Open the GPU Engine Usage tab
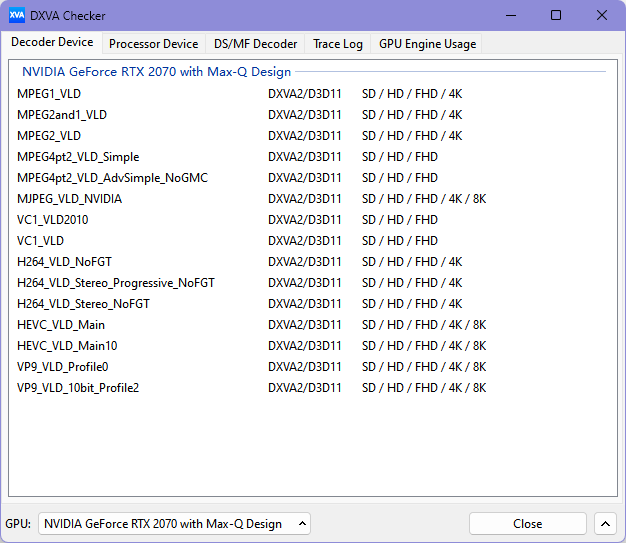The image size is (626, 543). click(427, 44)
